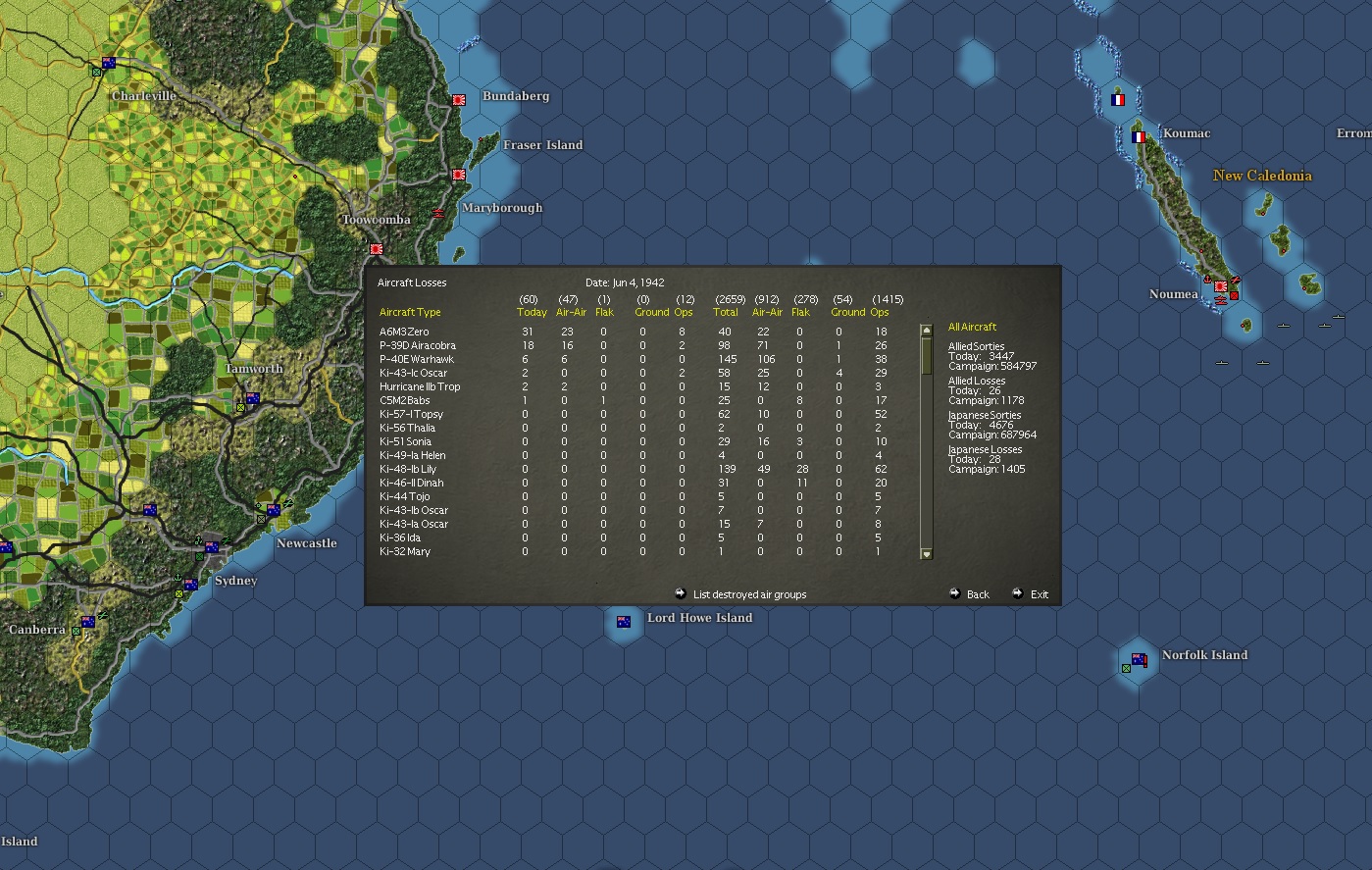The width and height of the screenshot is (1372, 870).
Task: Select the Japanese base flag at Toowoomba
Action: [376, 249]
